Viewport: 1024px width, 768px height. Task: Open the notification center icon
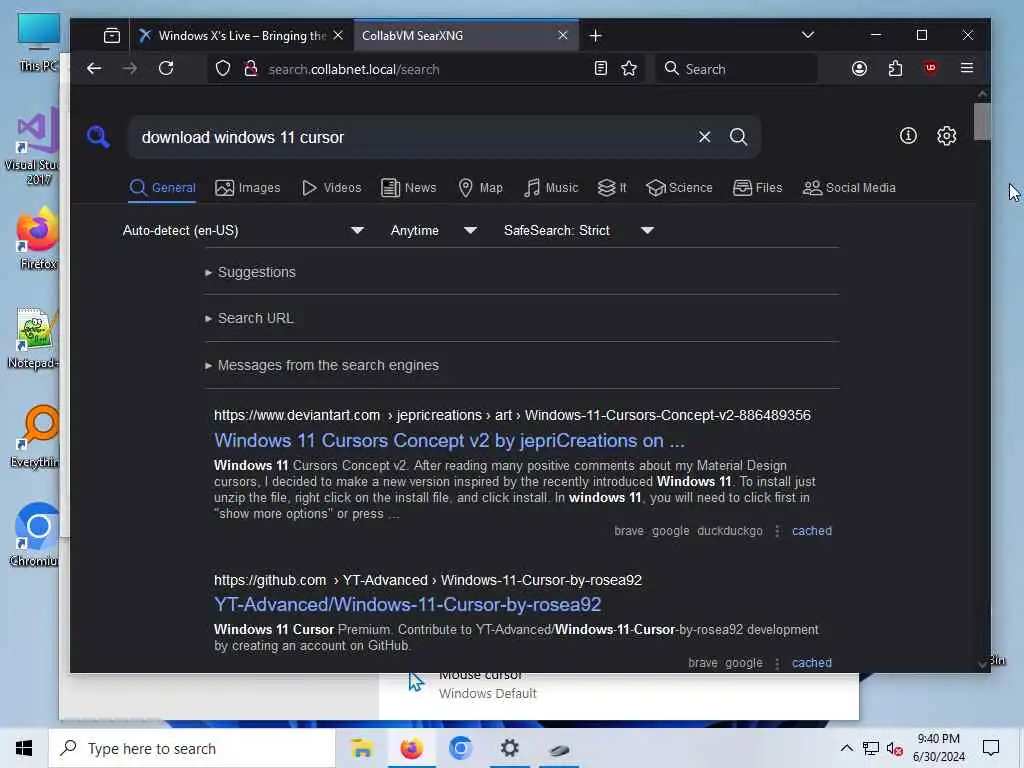[x=991, y=748]
